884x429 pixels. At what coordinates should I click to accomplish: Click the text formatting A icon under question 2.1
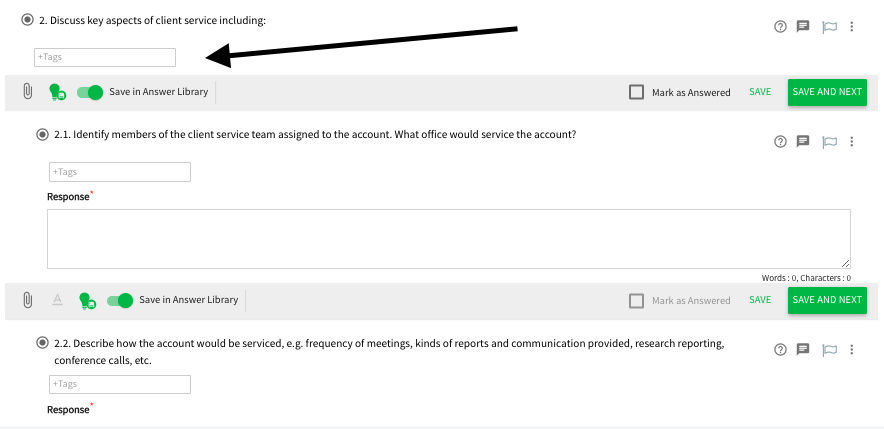(x=58, y=300)
